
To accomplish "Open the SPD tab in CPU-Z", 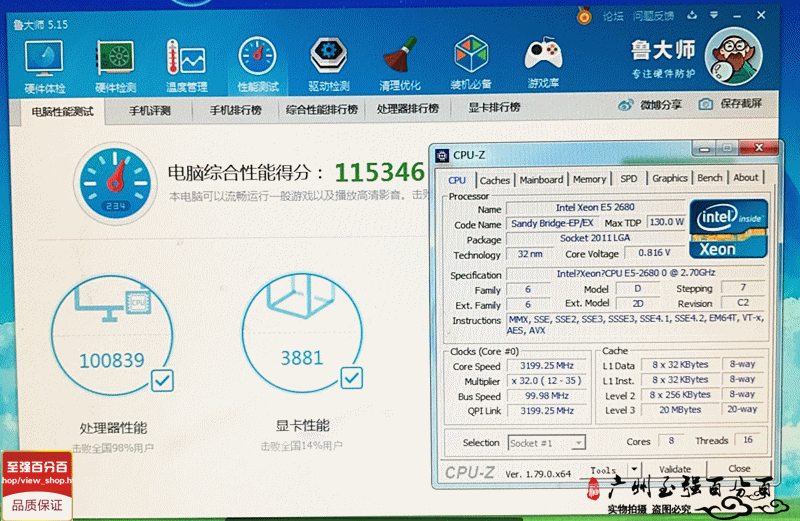I will pos(629,179).
